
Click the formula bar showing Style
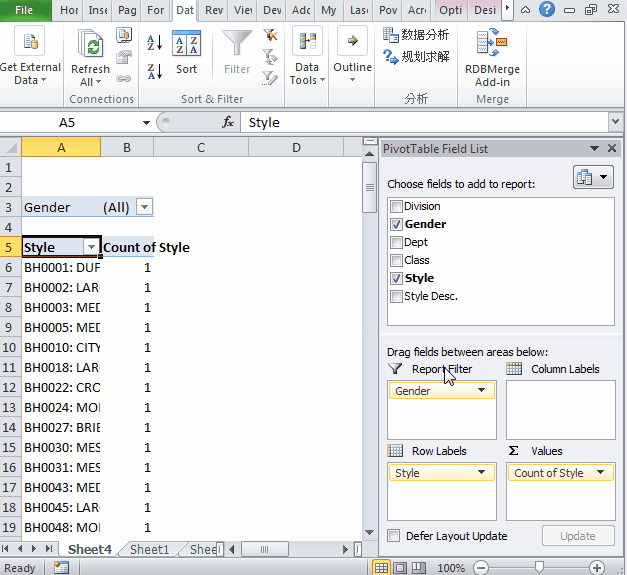tap(425, 122)
